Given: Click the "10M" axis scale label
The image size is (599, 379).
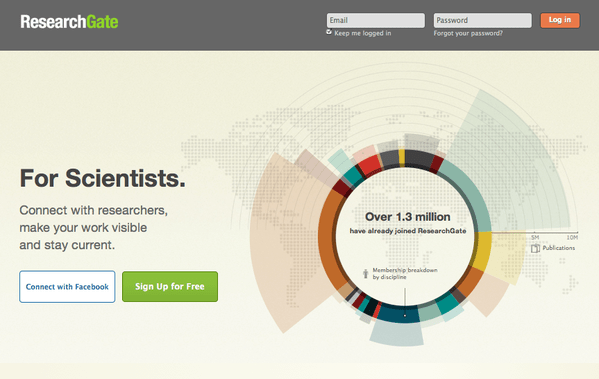Looking at the screenshot, I should click(572, 237).
